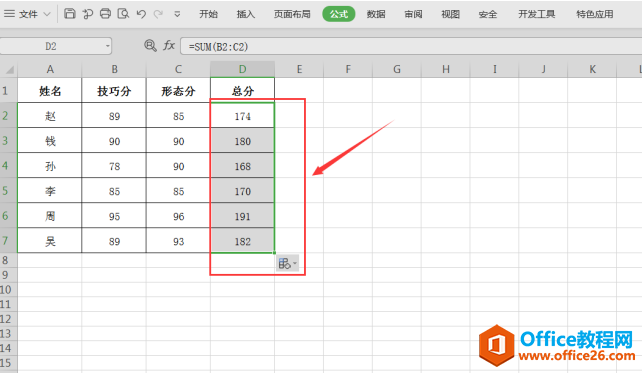Click the 技巧分 header cell
The width and height of the screenshot is (642, 373).
(114, 90)
